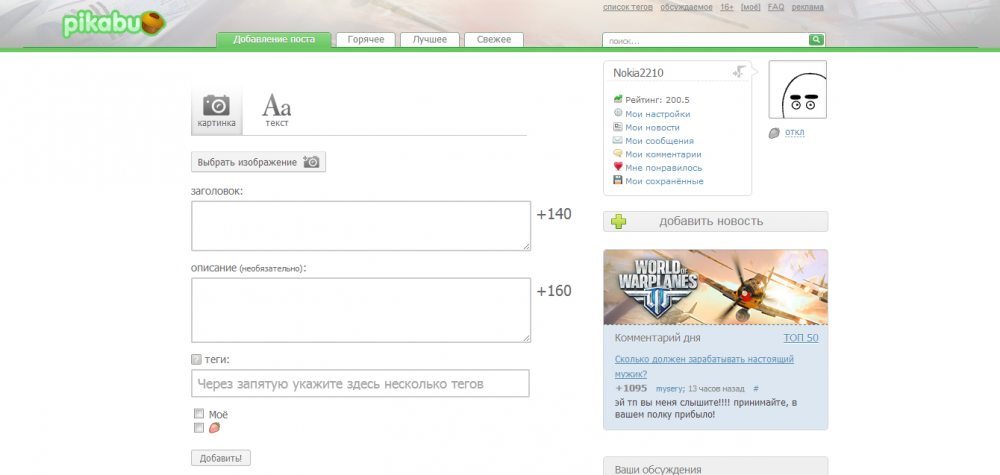1000x475 pixels.
Task: Click the envelope messages icon
Action: pyautogui.click(x=617, y=140)
